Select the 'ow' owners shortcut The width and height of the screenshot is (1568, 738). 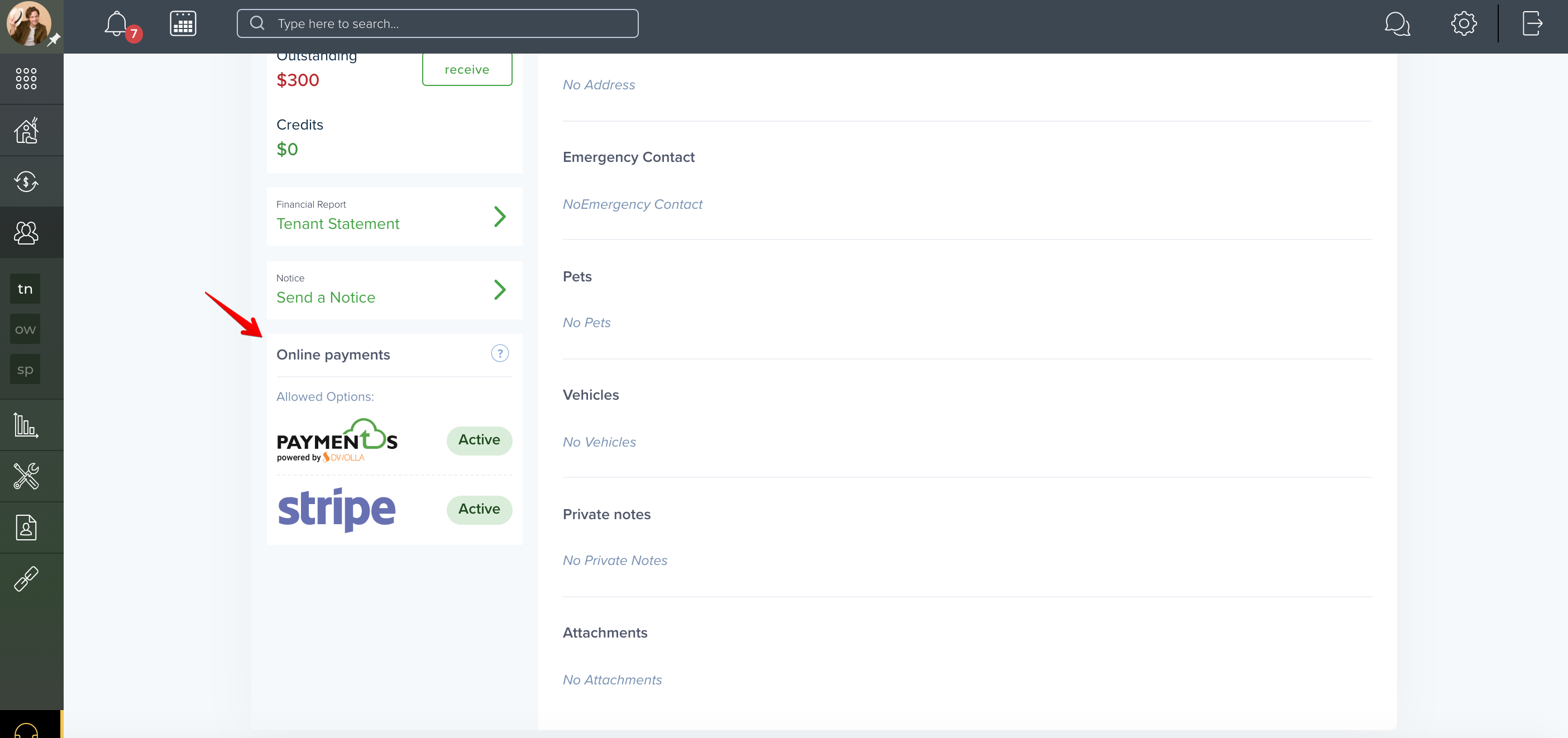[x=25, y=329]
